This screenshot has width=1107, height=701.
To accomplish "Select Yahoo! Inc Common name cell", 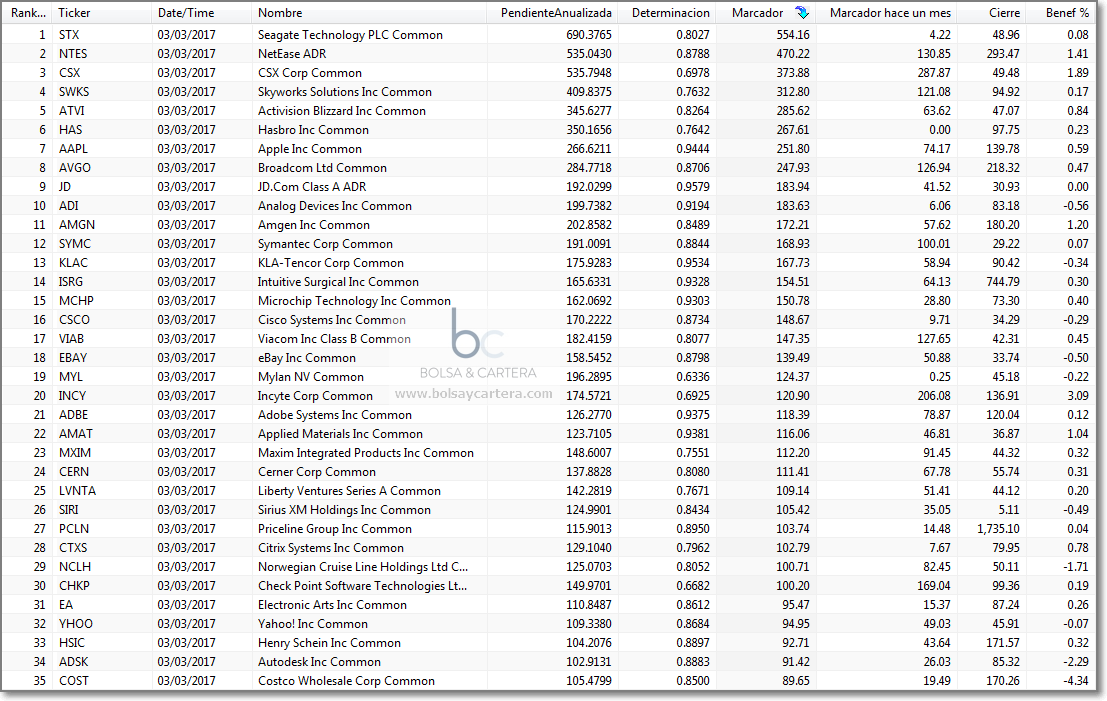I will [x=313, y=625].
